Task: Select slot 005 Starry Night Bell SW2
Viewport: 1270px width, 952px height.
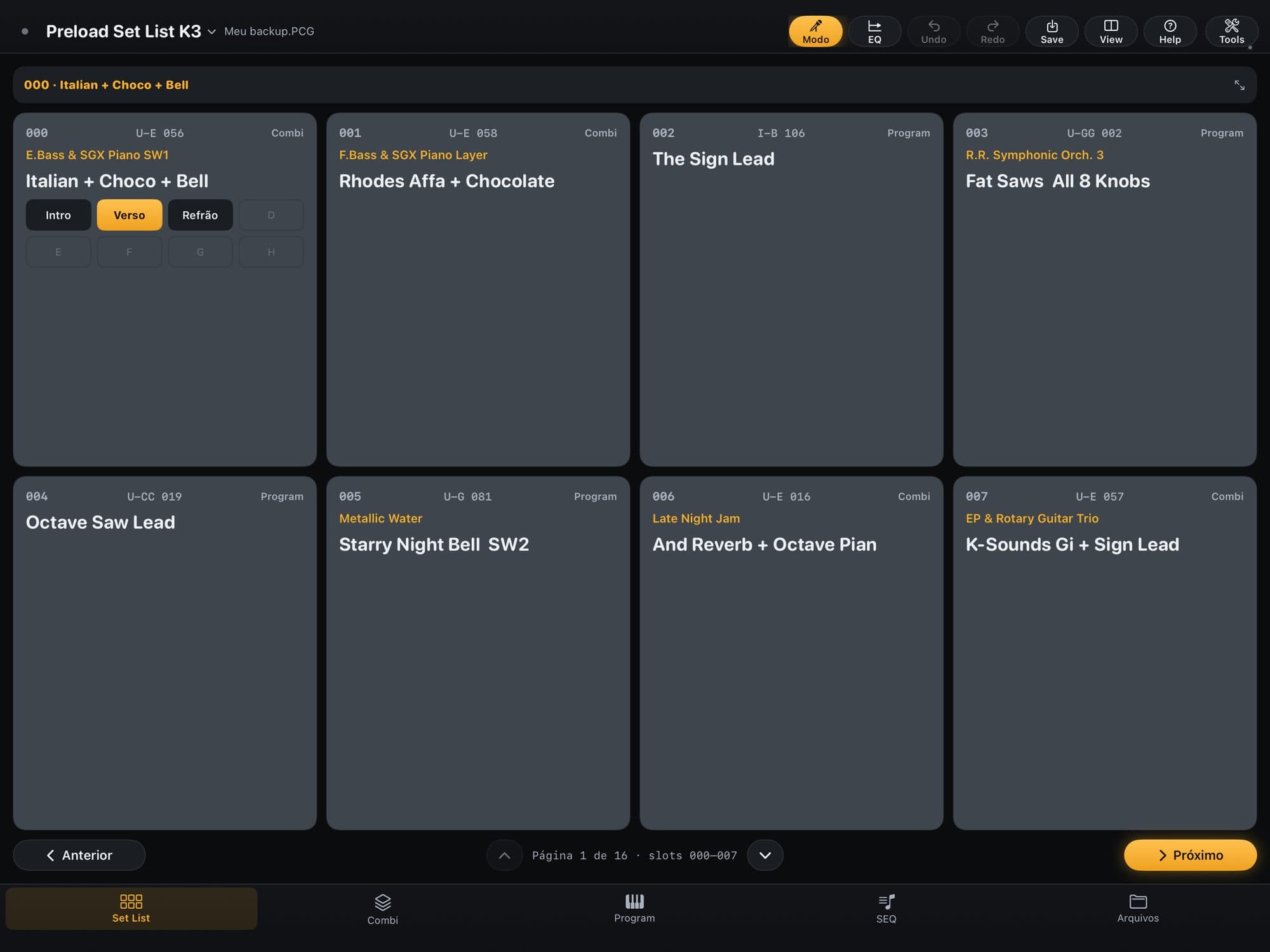Action: [x=478, y=653]
